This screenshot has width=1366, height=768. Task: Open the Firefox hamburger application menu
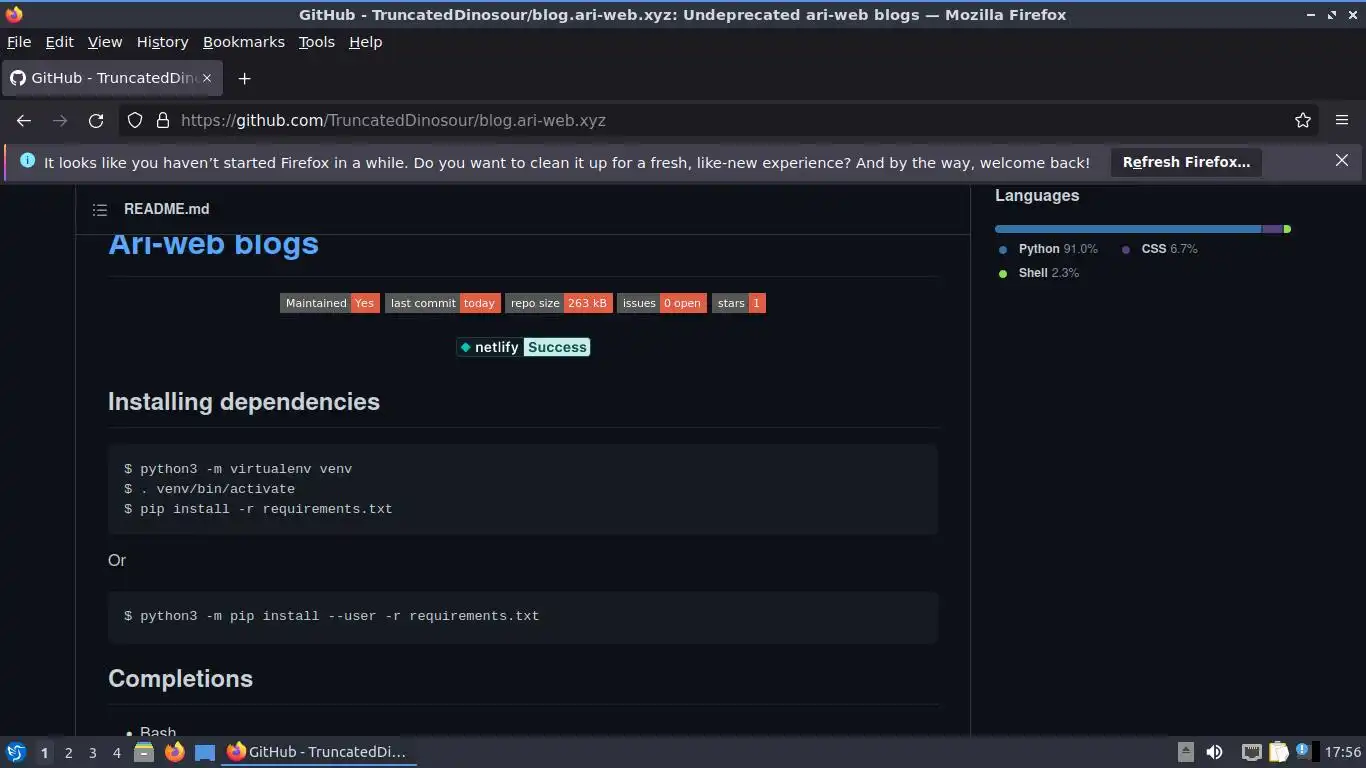tap(1342, 120)
